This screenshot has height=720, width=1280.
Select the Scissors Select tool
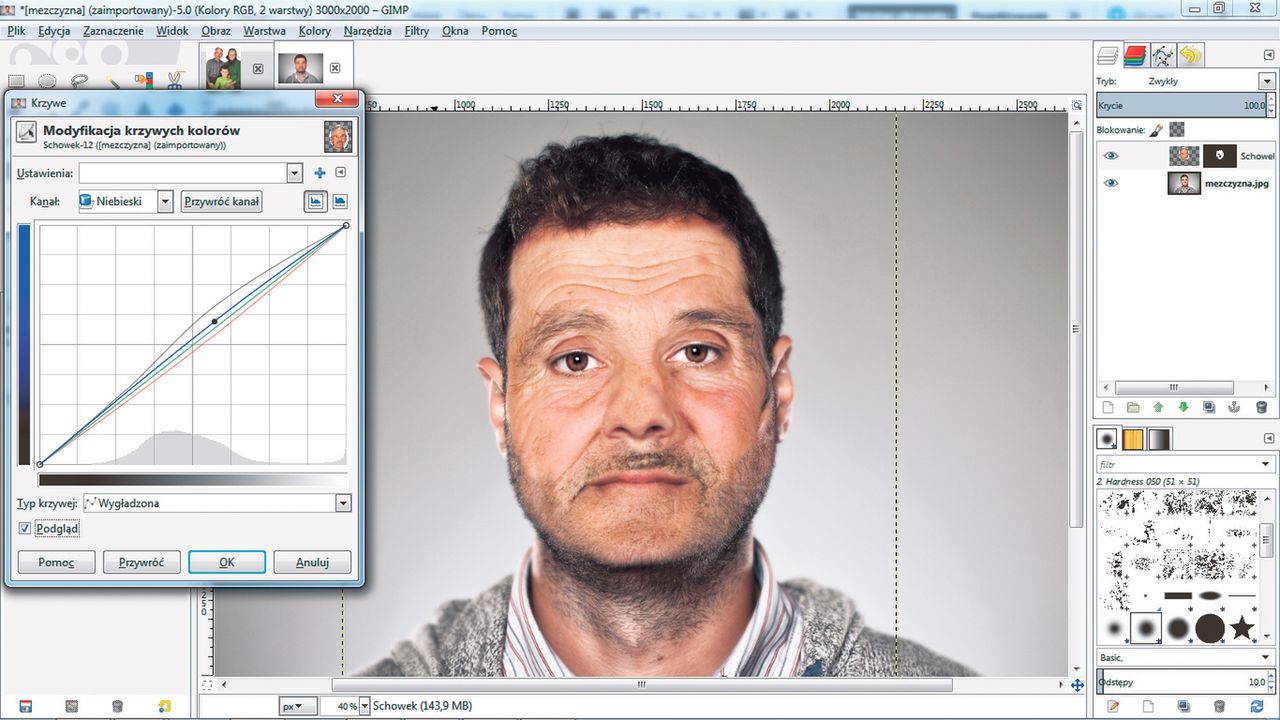pos(174,81)
